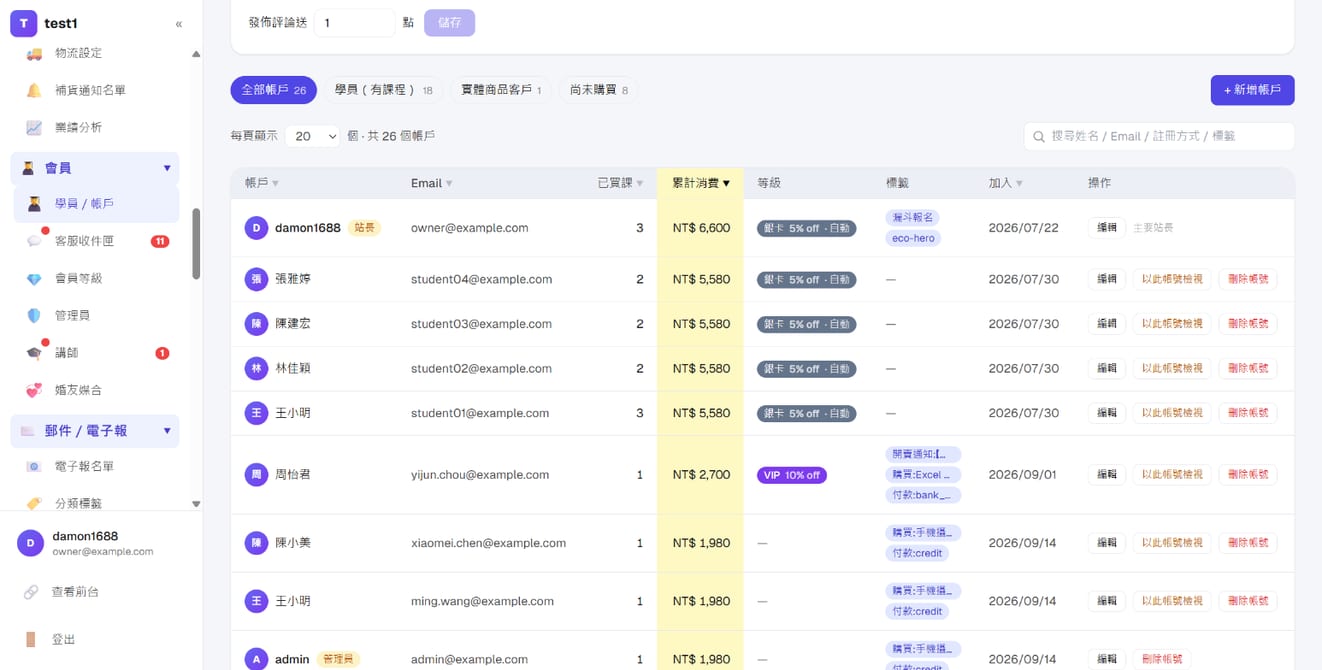This screenshot has width=1322, height=670.
Task: Click 刪除帳號 for 陳小美
Action: 1248,543
